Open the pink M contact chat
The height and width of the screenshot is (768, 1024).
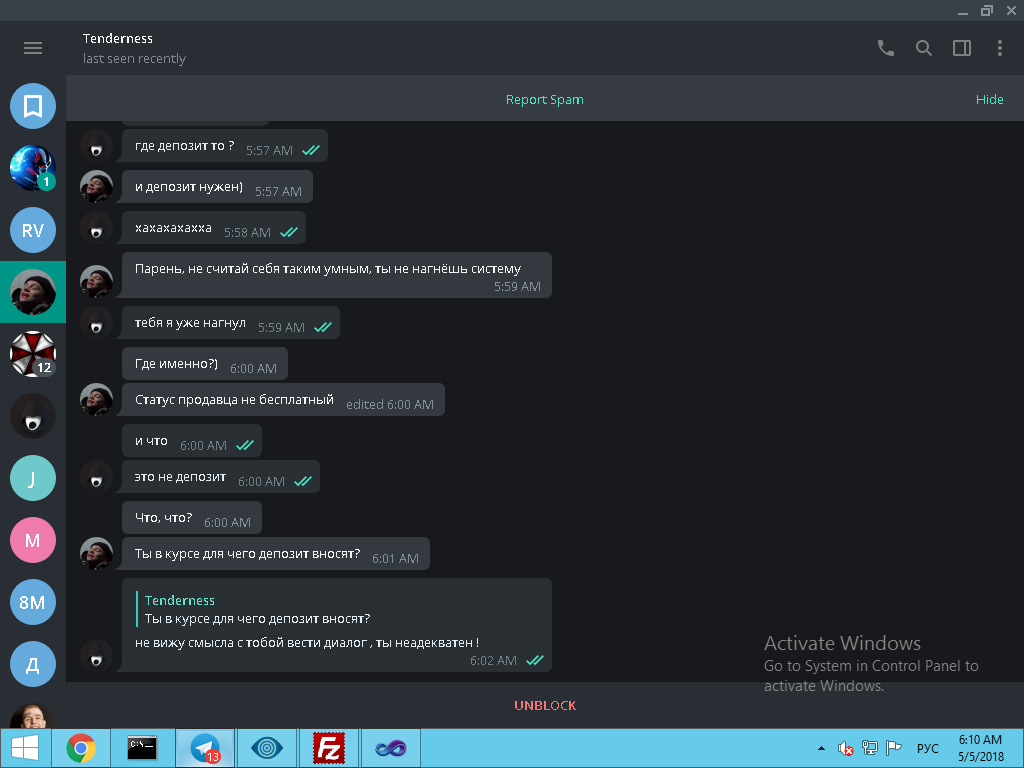[x=33, y=540]
